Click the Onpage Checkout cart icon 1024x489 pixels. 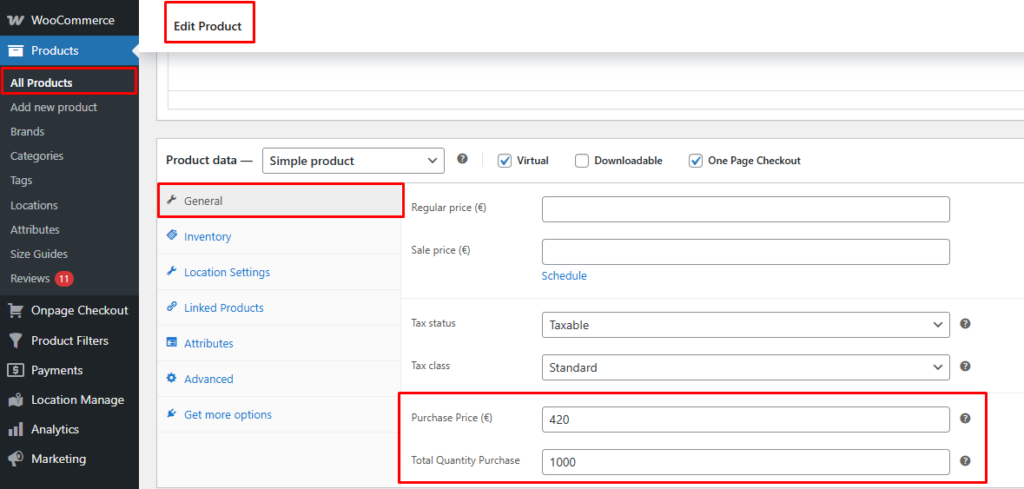coord(15,310)
